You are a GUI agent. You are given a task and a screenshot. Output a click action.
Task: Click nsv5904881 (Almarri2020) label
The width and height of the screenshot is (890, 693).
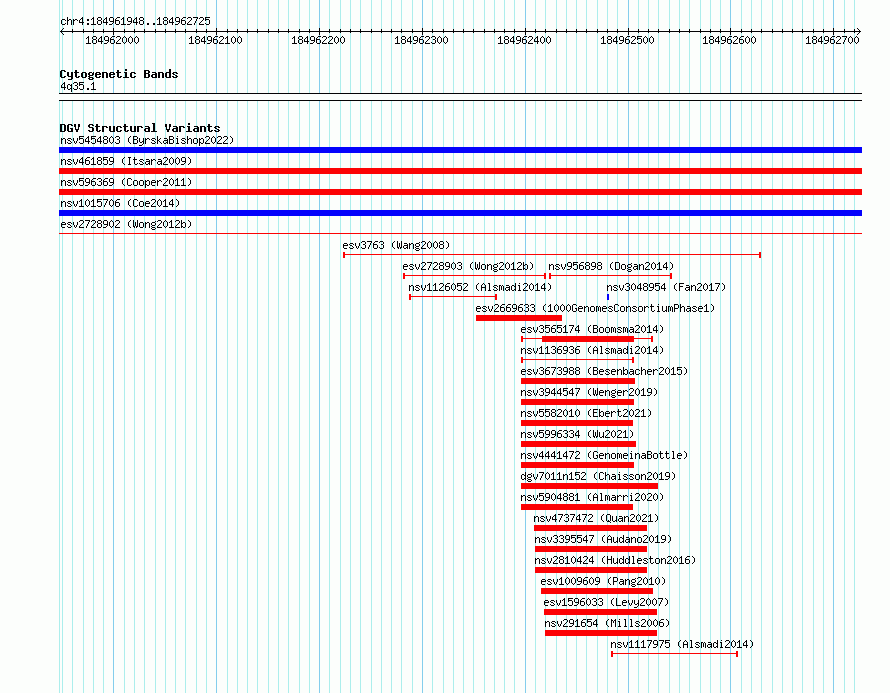point(592,497)
